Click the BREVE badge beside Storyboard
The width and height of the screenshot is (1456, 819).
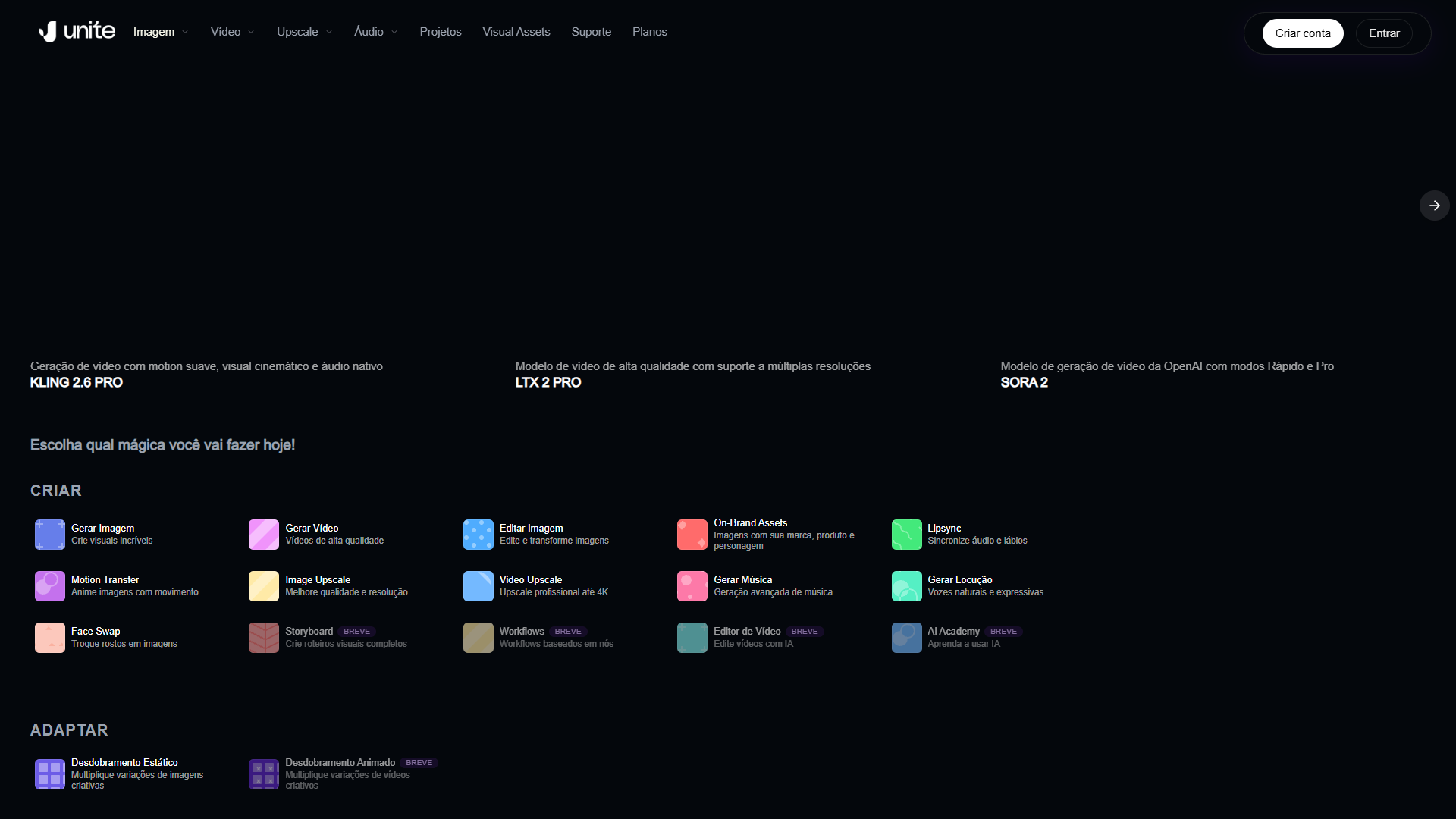tap(357, 632)
